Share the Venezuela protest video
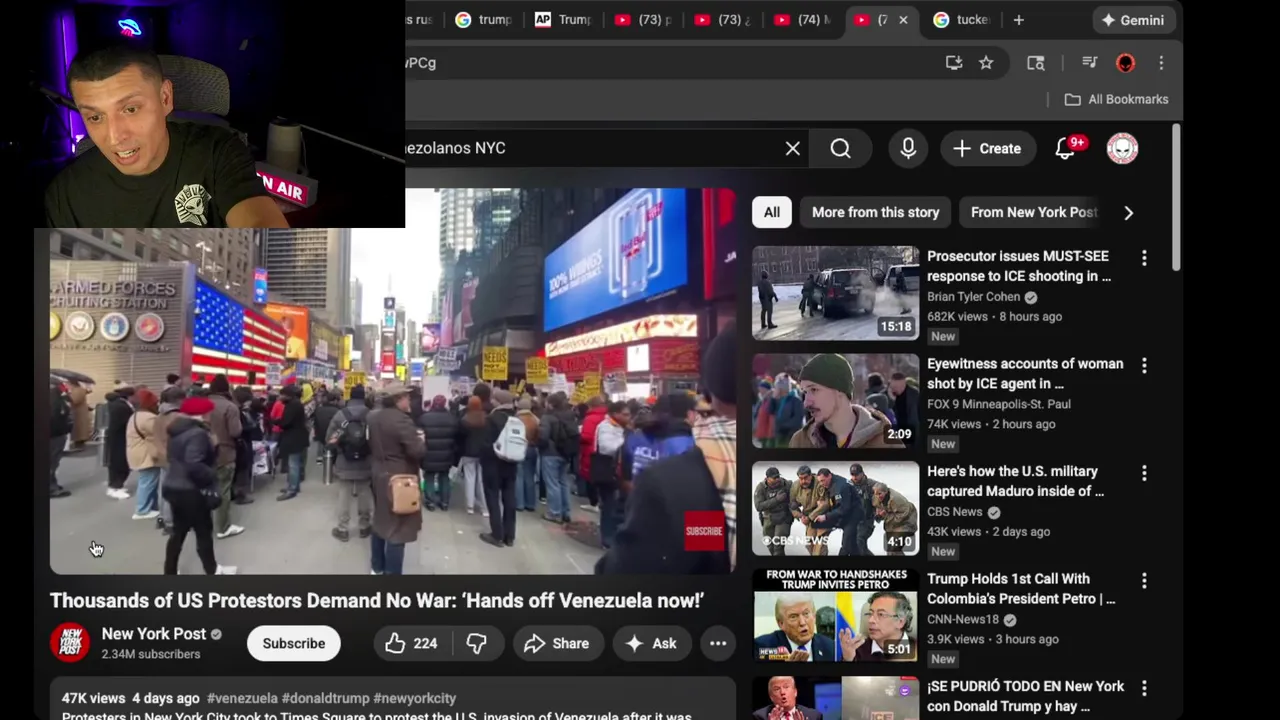1280x720 pixels. pos(556,643)
